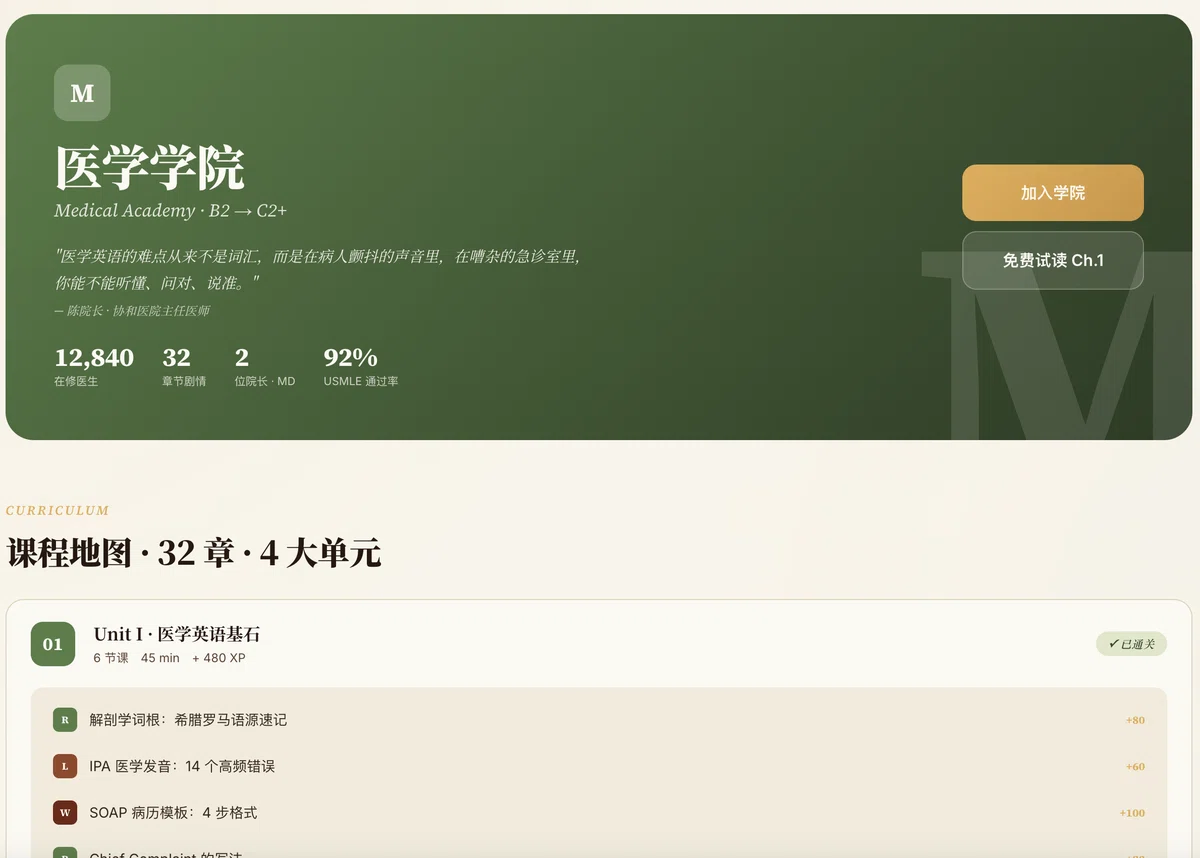Click the green 01 unit number badge
Viewport: 1200px width, 858px height.
(x=53, y=644)
